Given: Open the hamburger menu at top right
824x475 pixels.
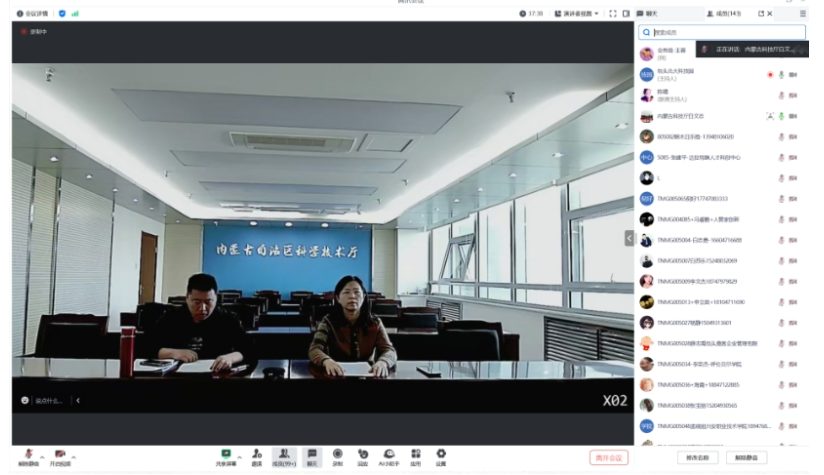Looking at the screenshot, I should tap(802, 14).
